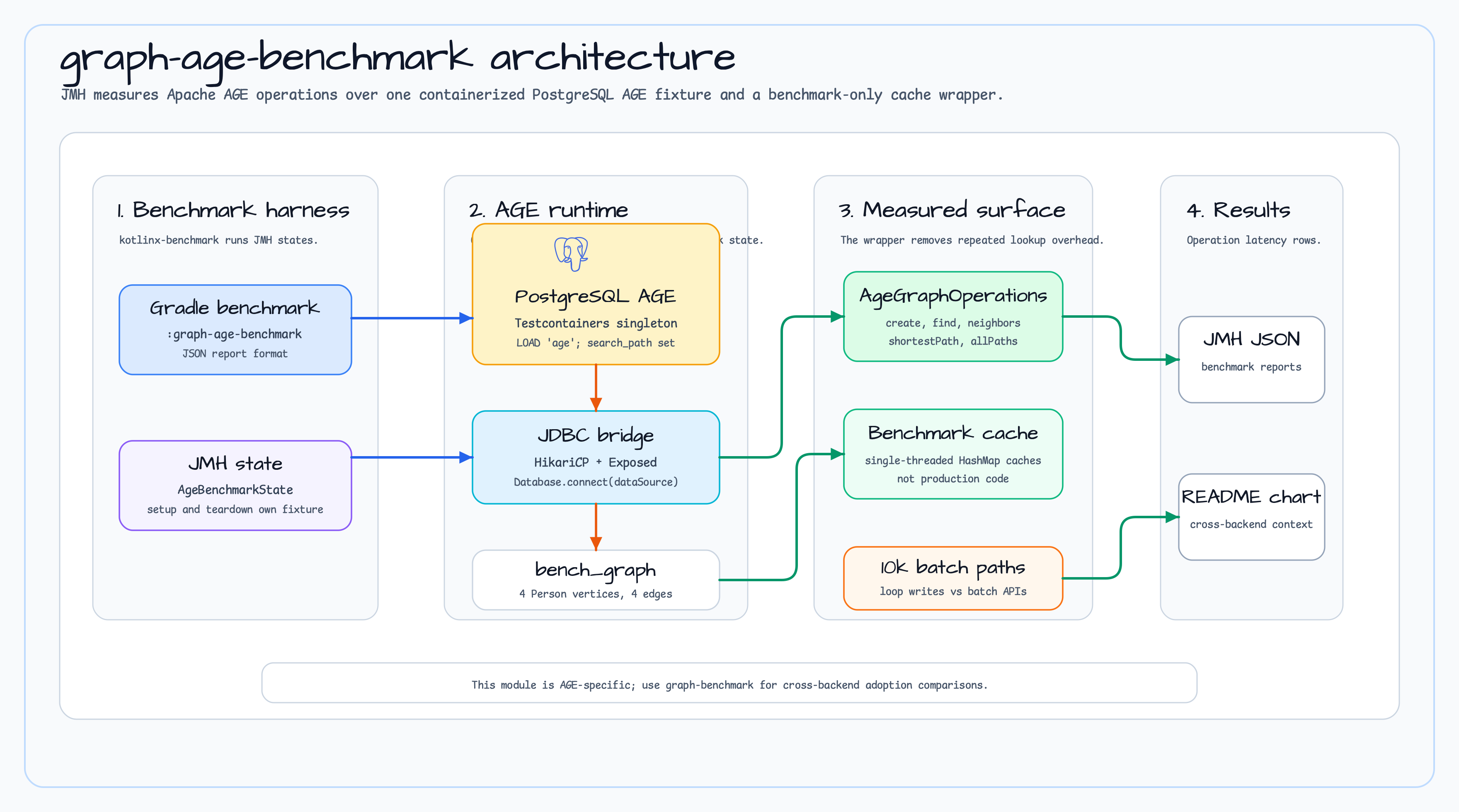Select the bench_graph node
This screenshot has width=1459, height=812.
(595, 580)
